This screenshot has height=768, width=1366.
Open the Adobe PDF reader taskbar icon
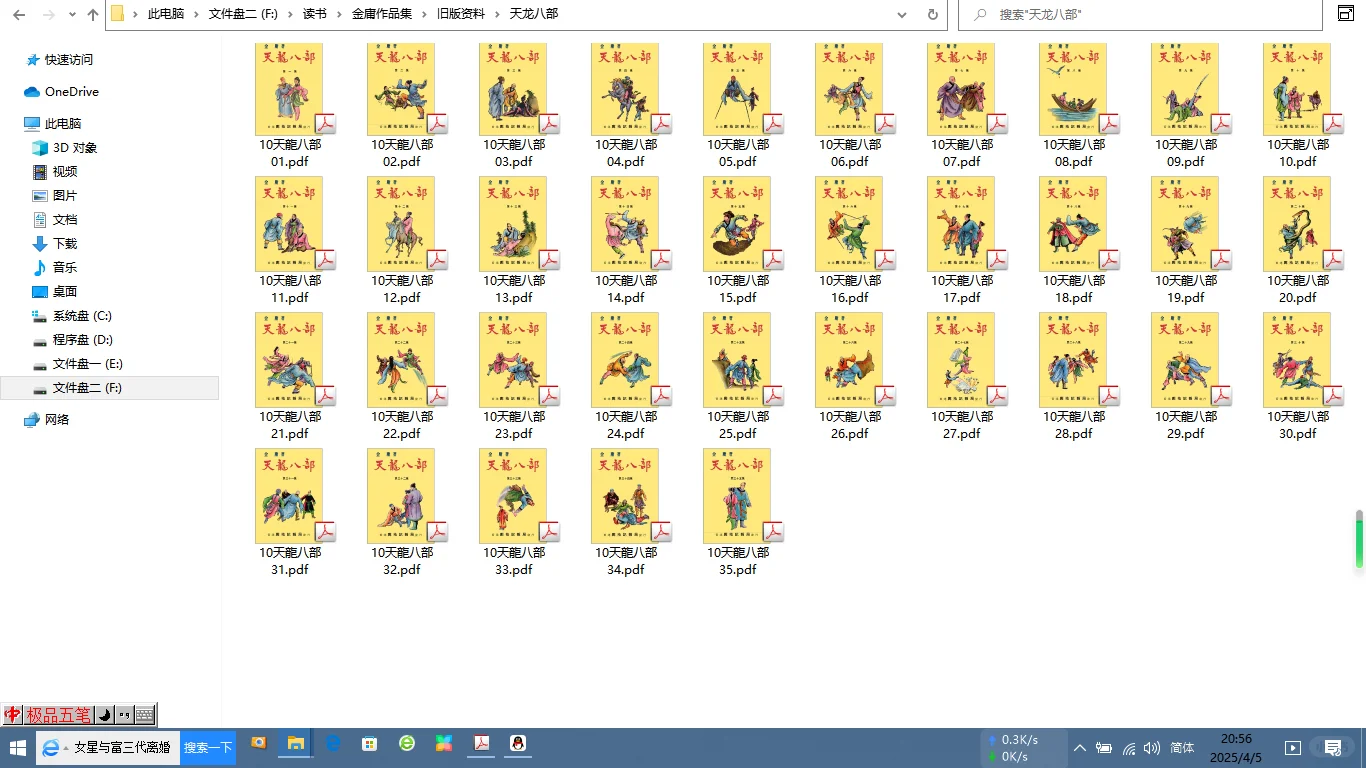tap(481, 743)
